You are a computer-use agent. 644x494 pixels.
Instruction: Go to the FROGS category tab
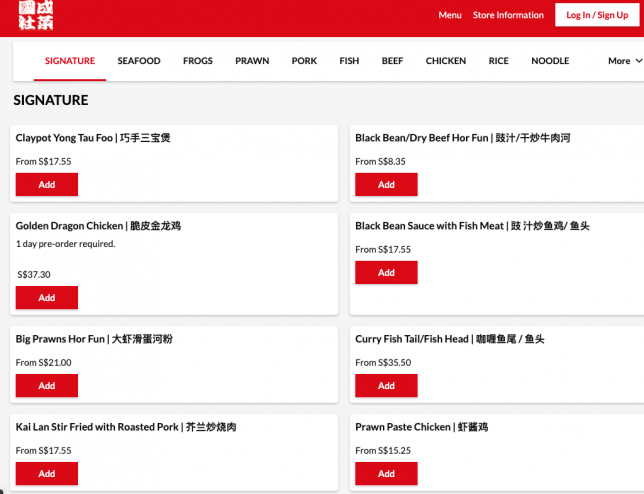coord(198,61)
